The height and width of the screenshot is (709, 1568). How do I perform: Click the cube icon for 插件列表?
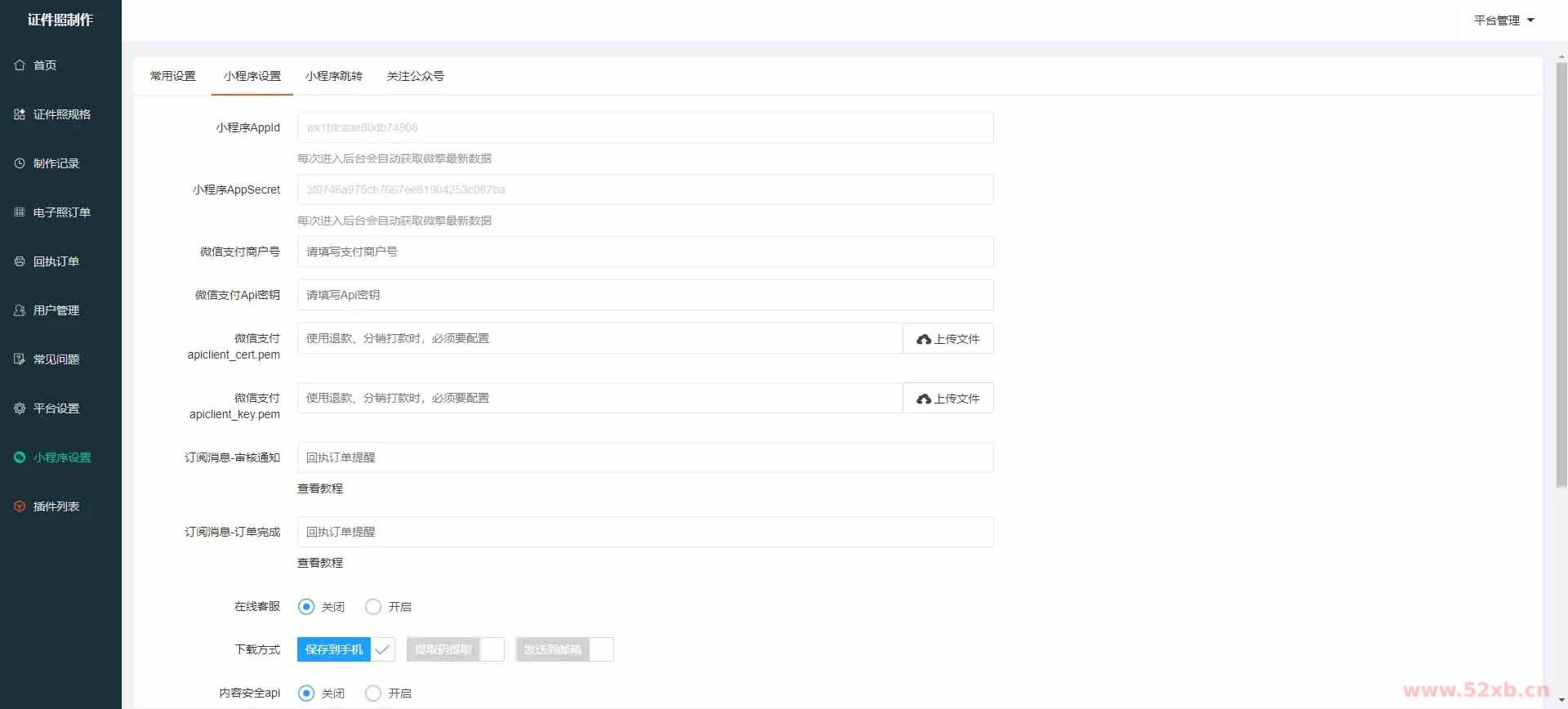tap(20, 506)
